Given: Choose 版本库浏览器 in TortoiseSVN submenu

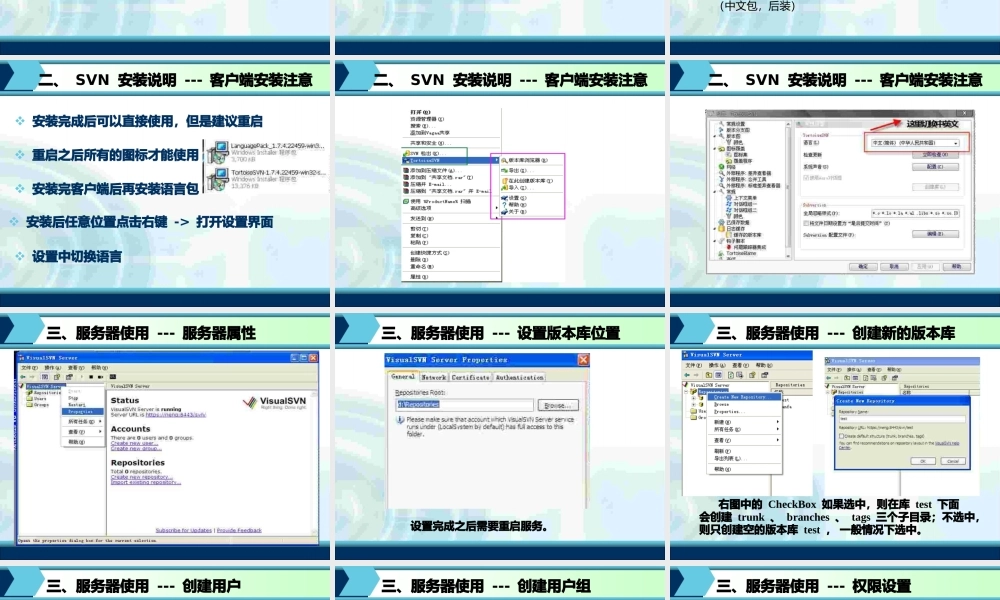Looking at the screenshot, I should pos(528,161).
